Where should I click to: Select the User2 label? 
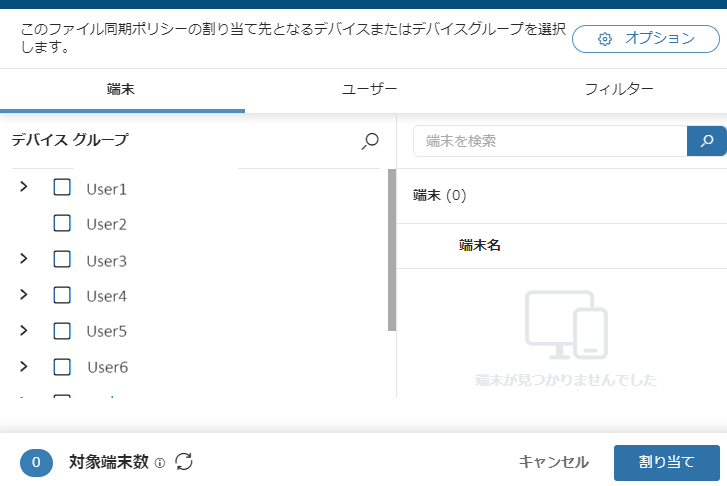click(x=107, y=225)
